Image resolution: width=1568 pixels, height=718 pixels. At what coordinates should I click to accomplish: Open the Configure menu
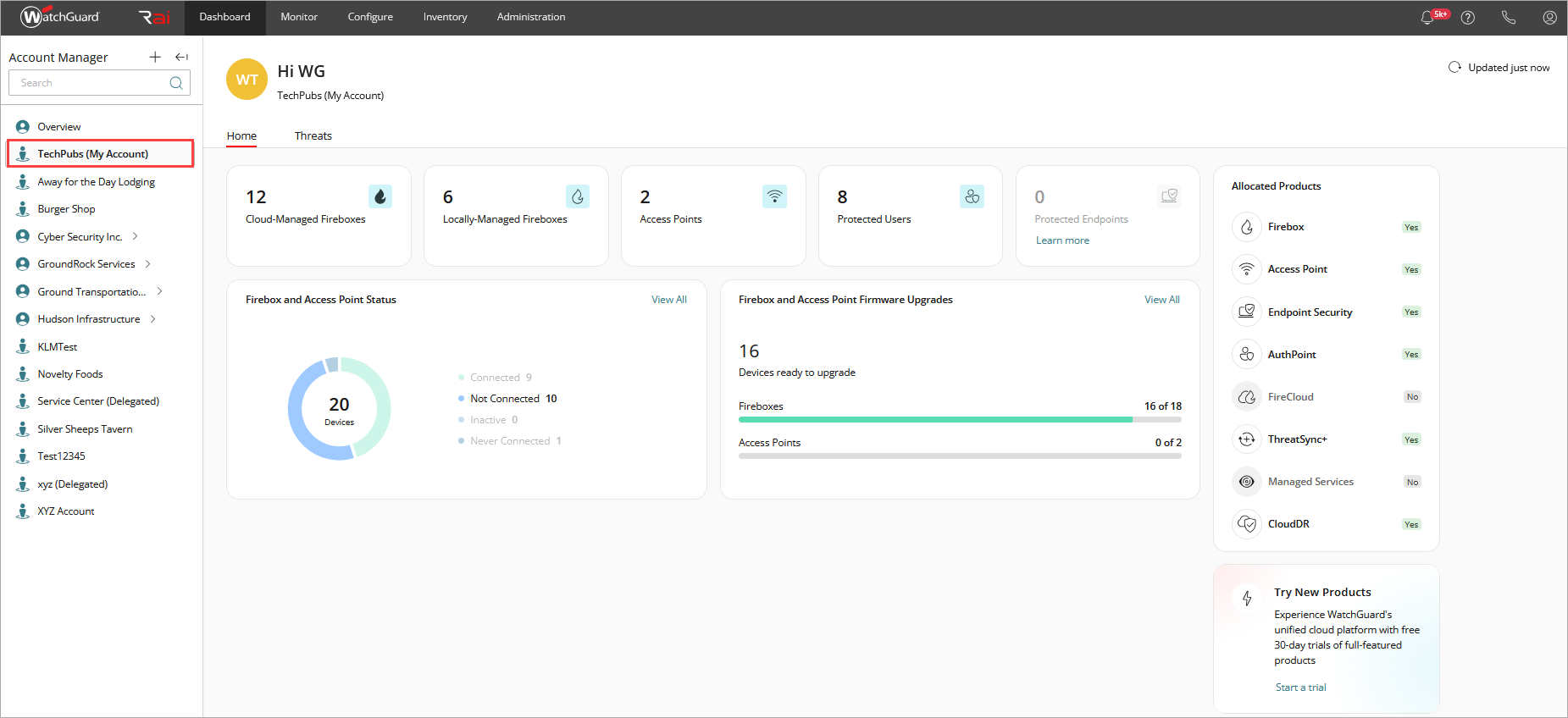click(x=370, y=17)
